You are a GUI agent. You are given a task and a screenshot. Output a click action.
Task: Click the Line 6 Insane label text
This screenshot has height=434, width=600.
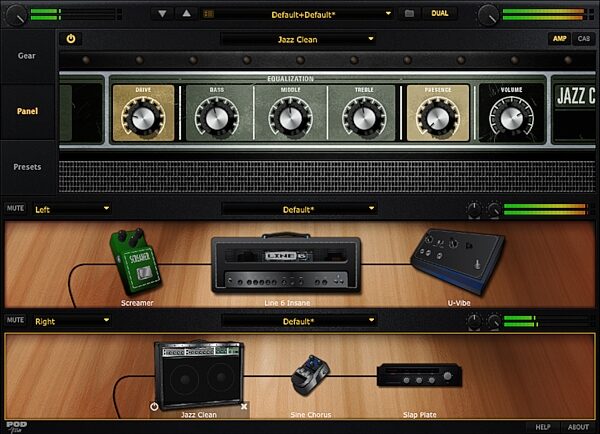(287, 303)
